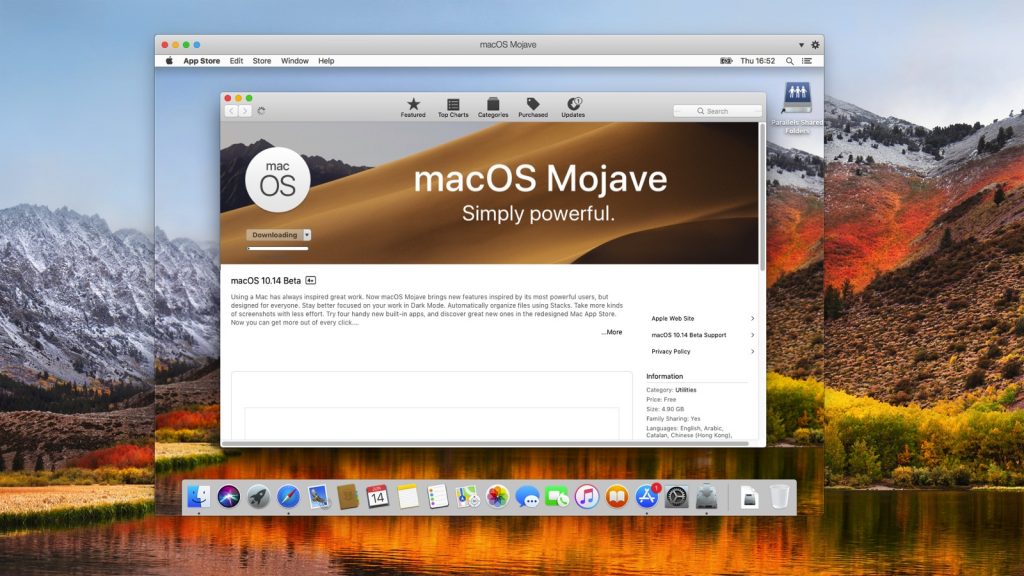Click the Thu 16:52 clock

coord(758,61)
